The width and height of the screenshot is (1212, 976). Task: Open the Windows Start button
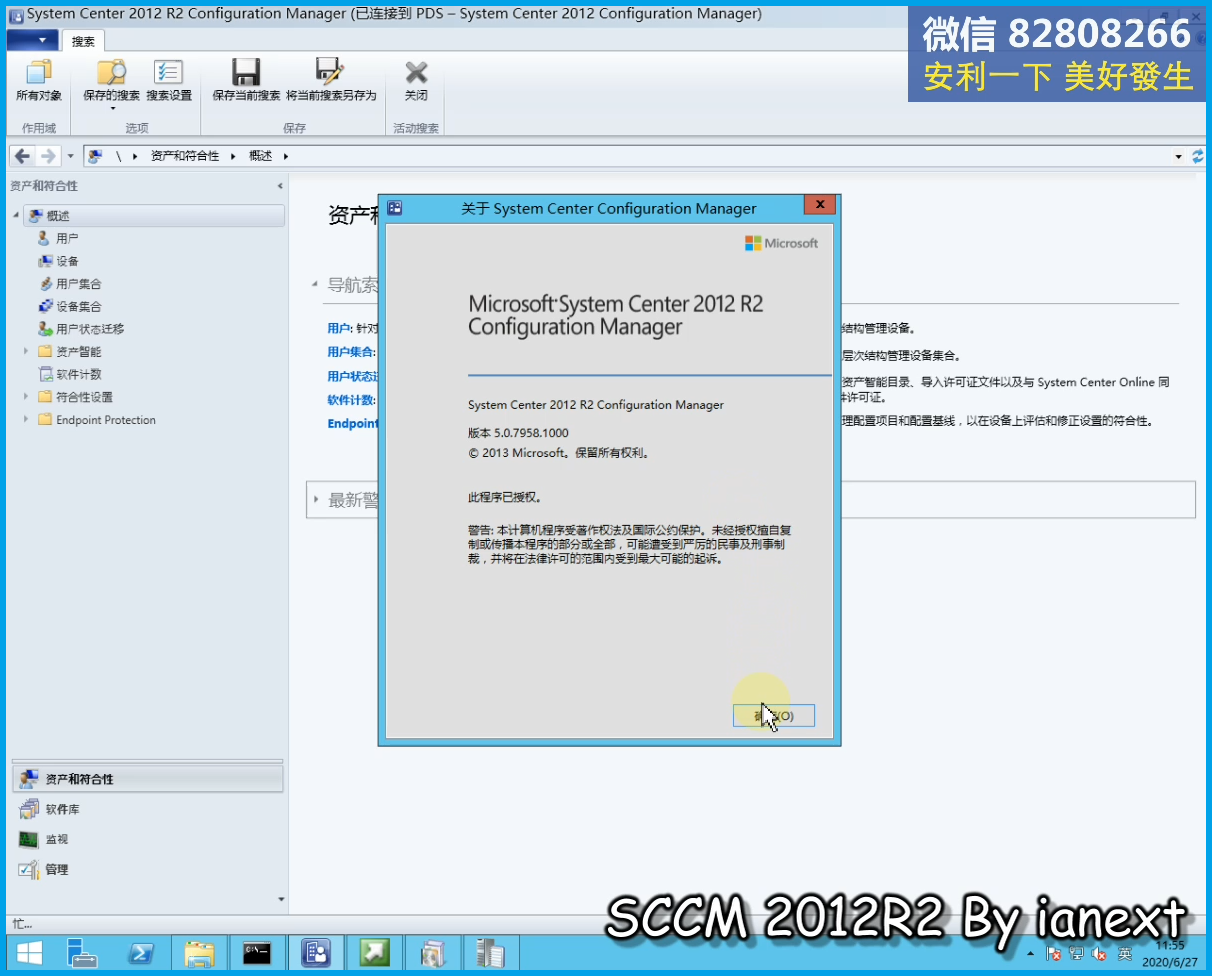(x=28, y=953)
